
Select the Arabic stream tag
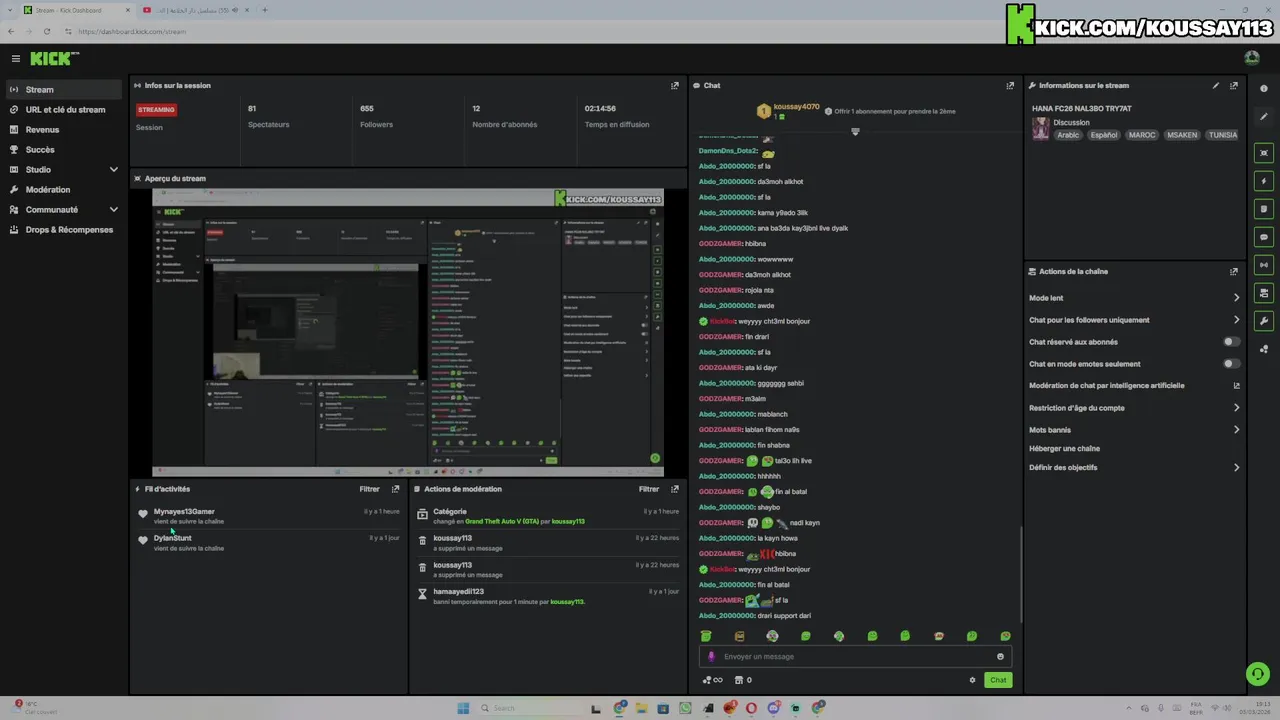(x=1068, y=135)
